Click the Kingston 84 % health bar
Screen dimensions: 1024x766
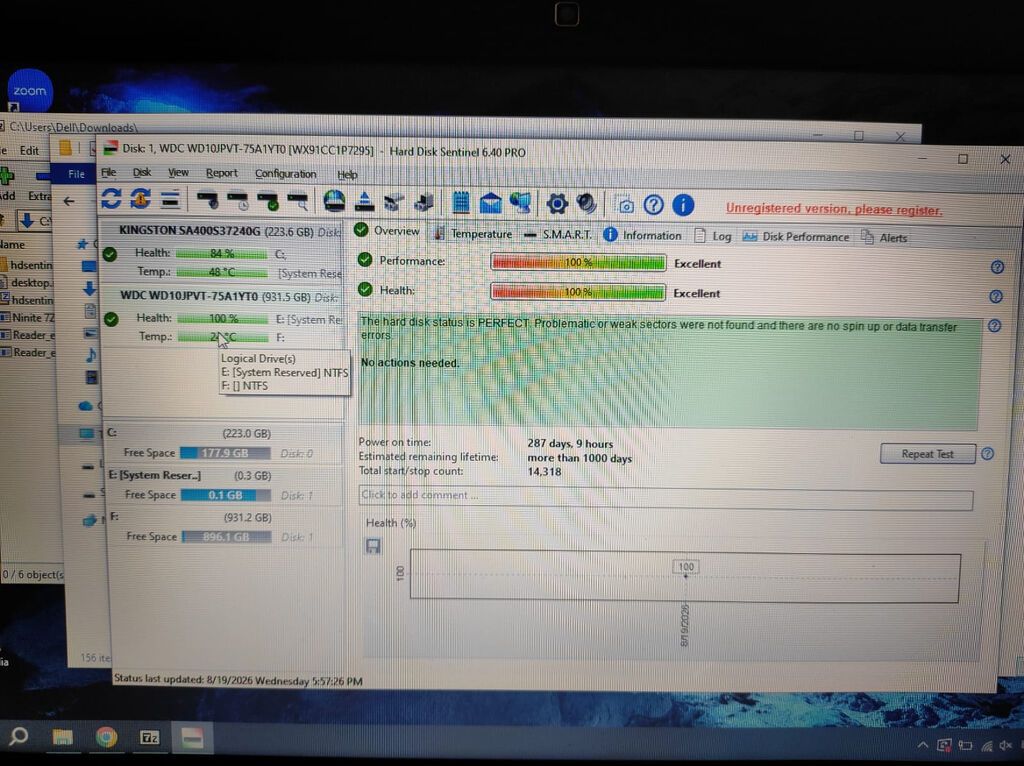[221, 253]
